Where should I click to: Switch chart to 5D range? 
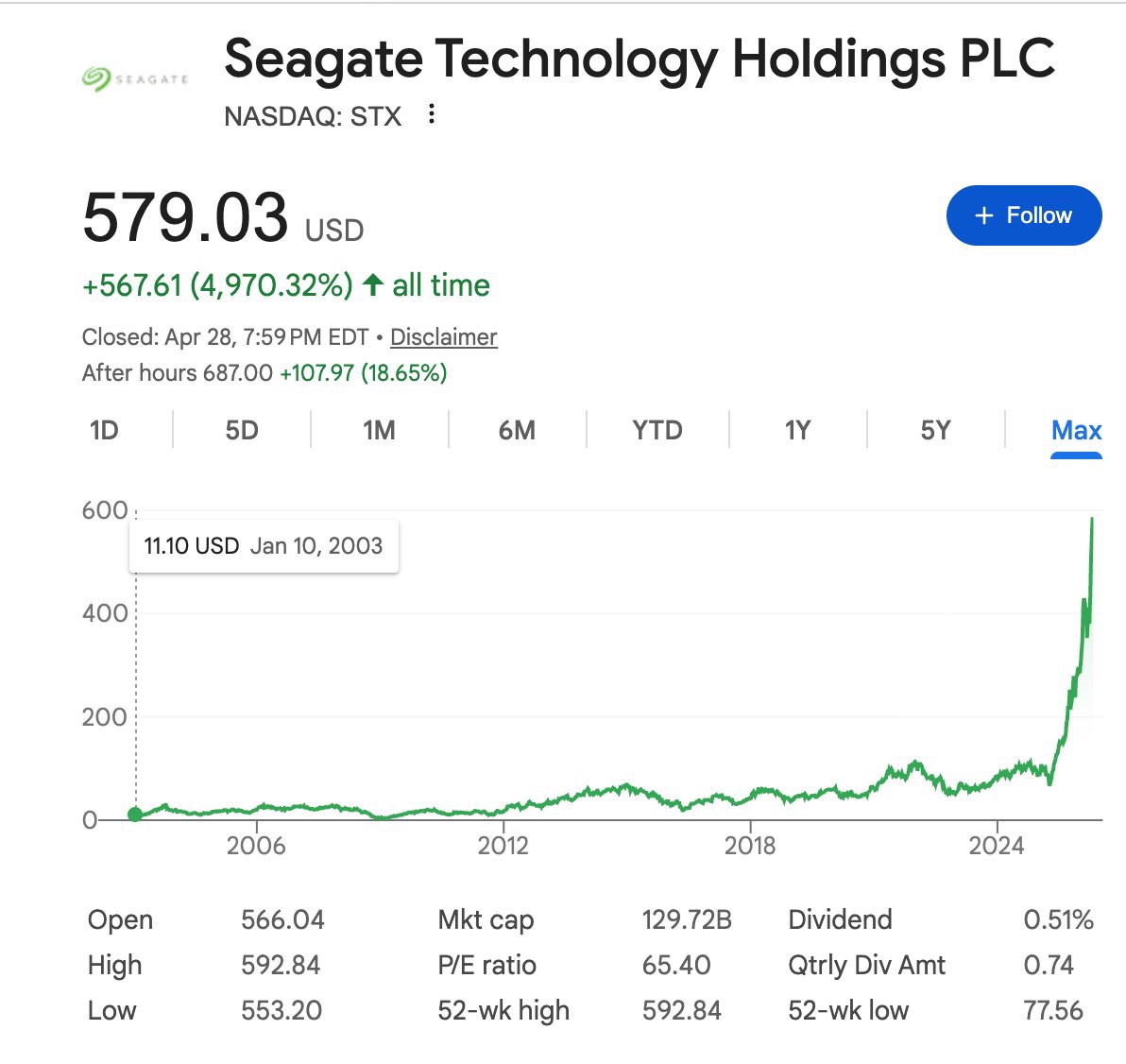coord(242,431)
